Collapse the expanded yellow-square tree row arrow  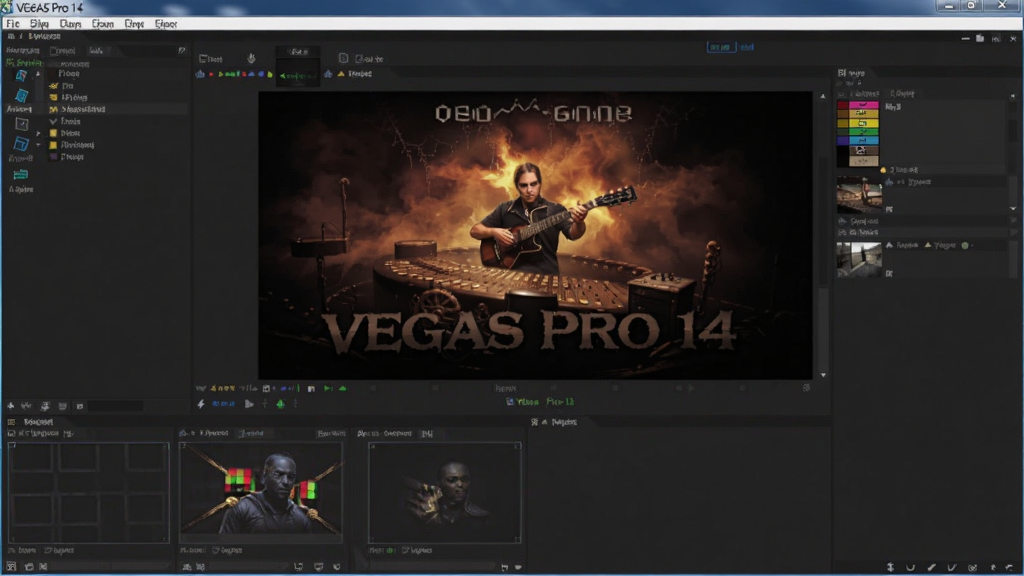[38, 145]
